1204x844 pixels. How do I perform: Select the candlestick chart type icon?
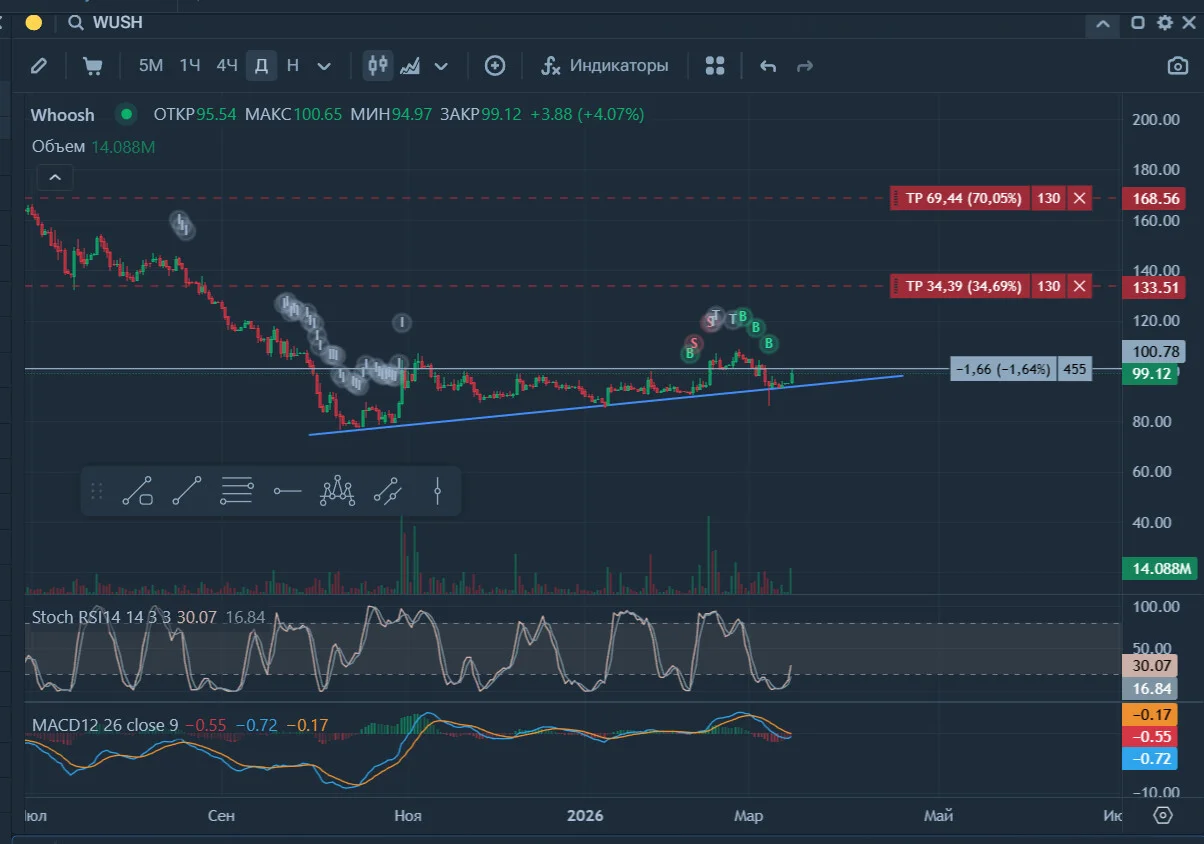click(x=377, y=66)
